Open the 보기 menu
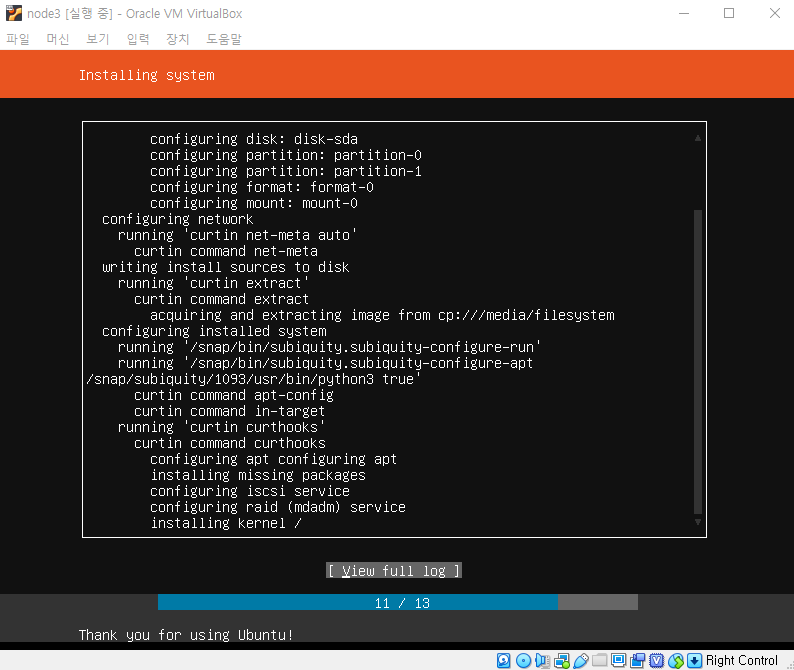The height and width of the screenshot is (670, 794). [98, 39]
